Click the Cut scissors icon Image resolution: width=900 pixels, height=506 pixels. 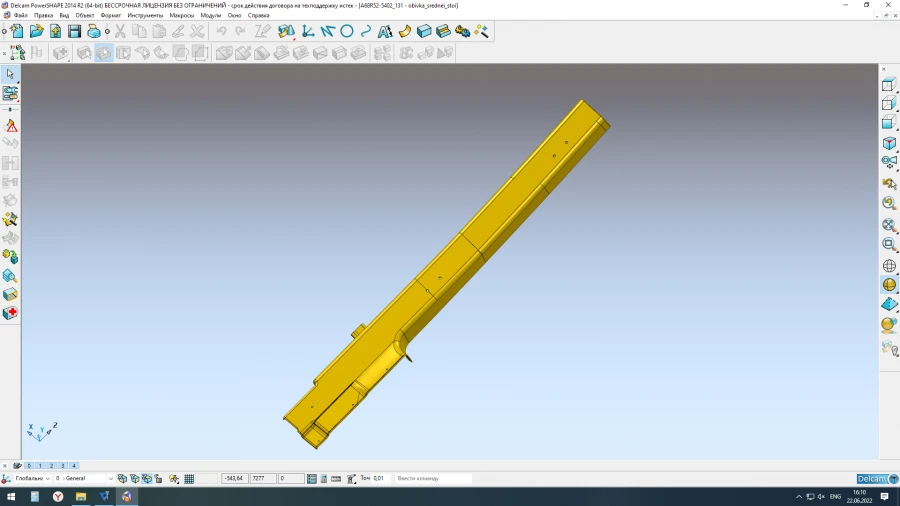[x=120, y=32]
